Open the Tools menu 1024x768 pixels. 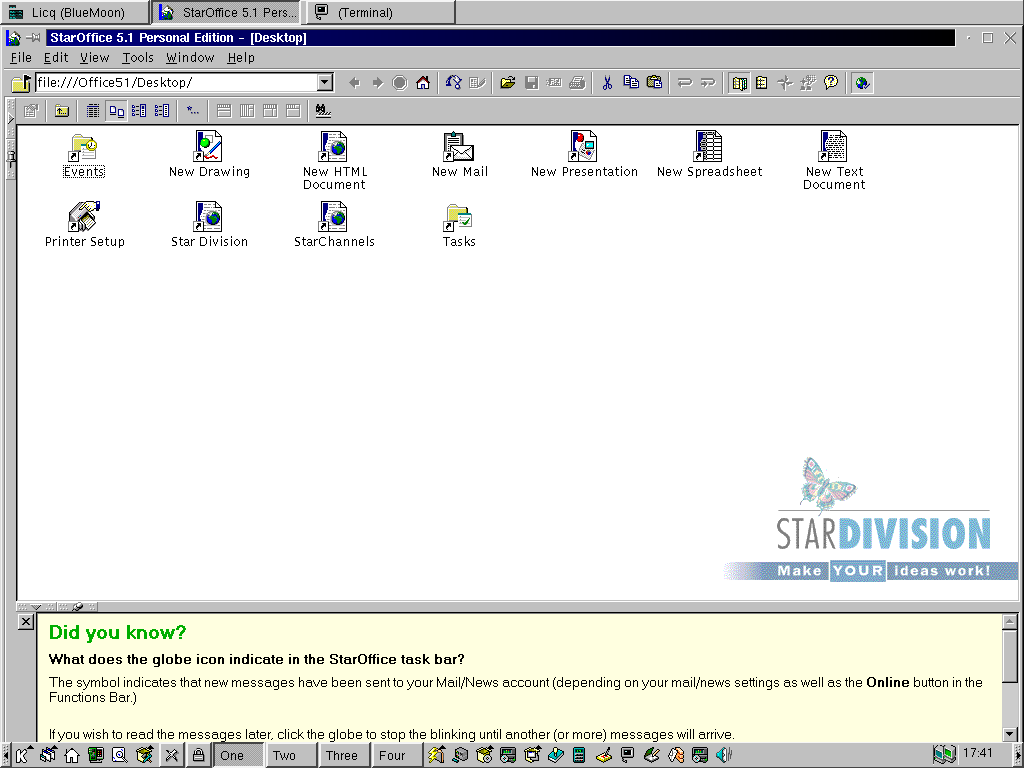point(138,58)
